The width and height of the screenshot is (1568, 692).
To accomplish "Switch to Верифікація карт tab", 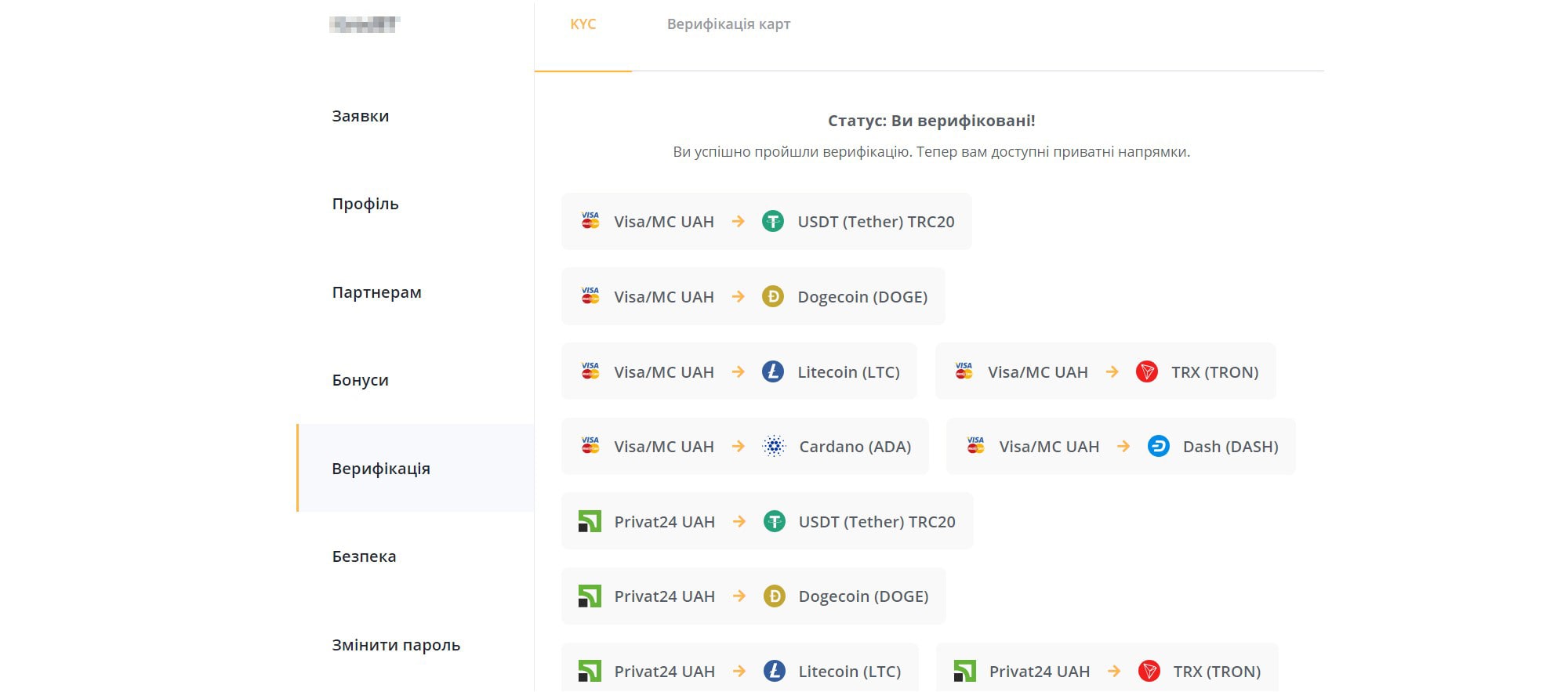I will pyautogui.click(x=728, y=24).
